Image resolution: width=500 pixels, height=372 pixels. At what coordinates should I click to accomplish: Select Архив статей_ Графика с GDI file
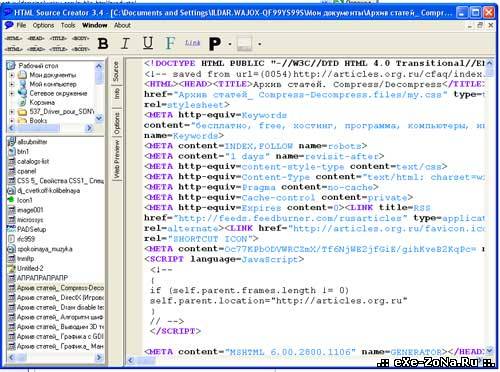pyautogui.click(x=60, y=337)
